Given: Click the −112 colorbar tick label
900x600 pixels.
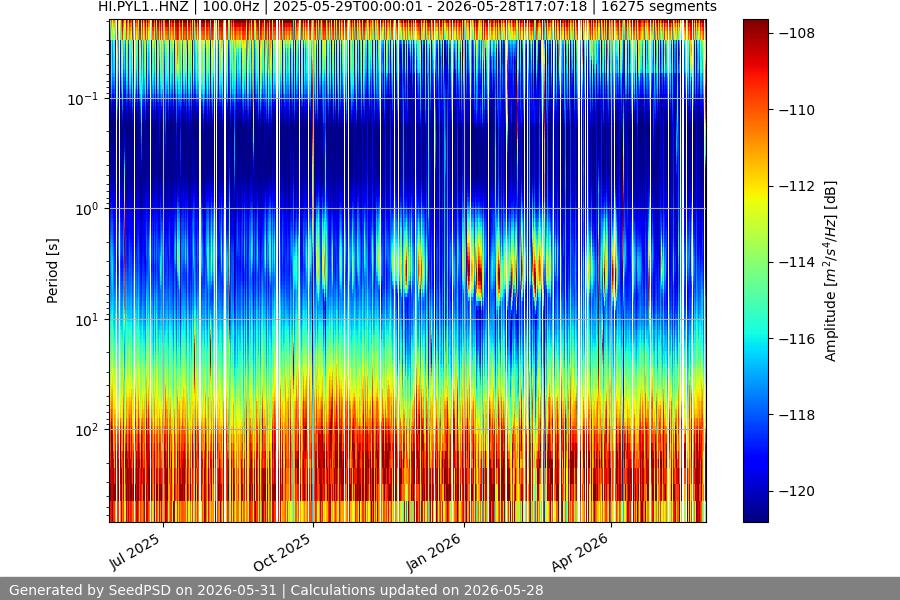Looking at the screenshot, I should click(x=797, y=186).
